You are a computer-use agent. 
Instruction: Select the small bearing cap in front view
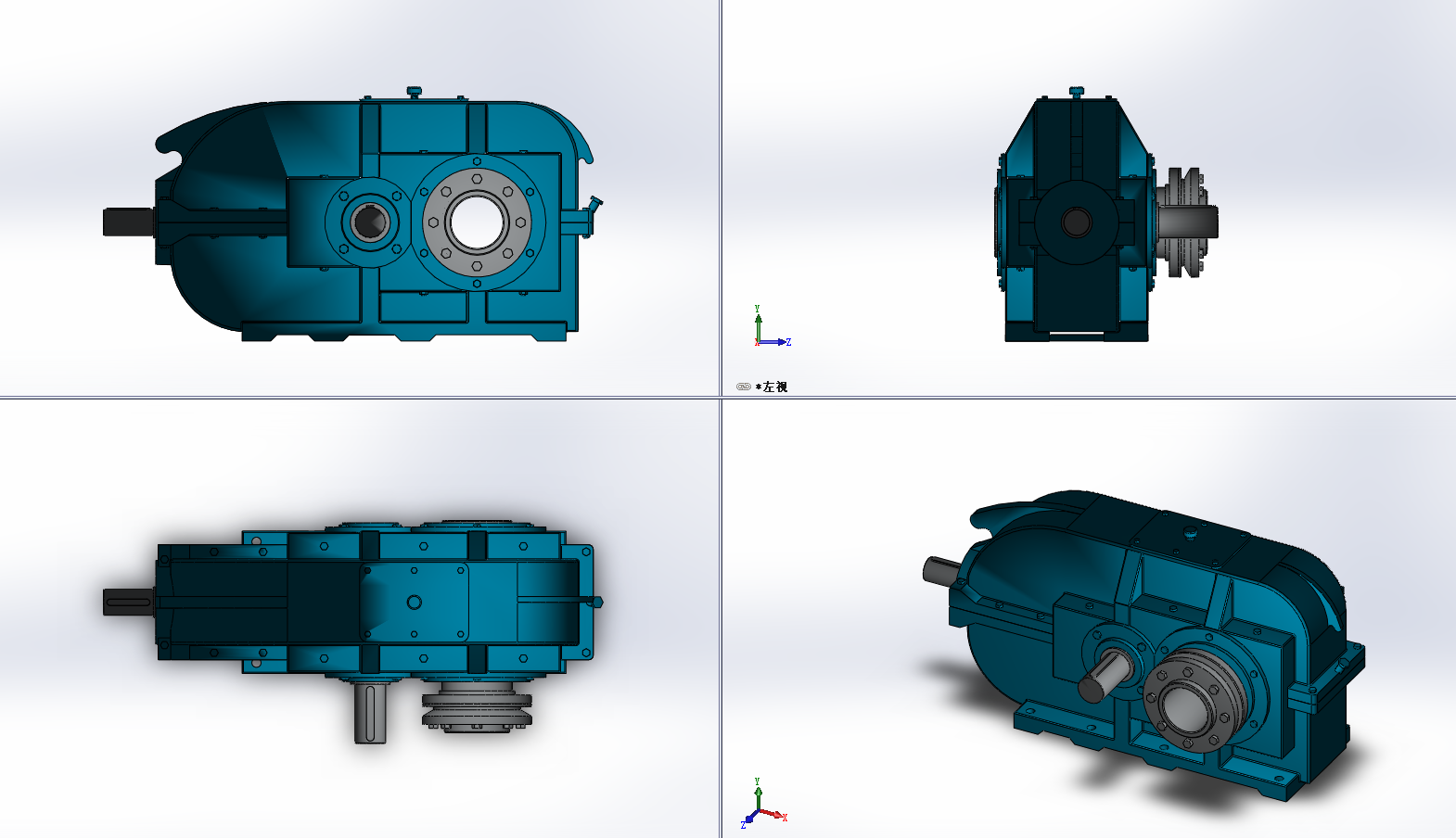tap(369, 222)
